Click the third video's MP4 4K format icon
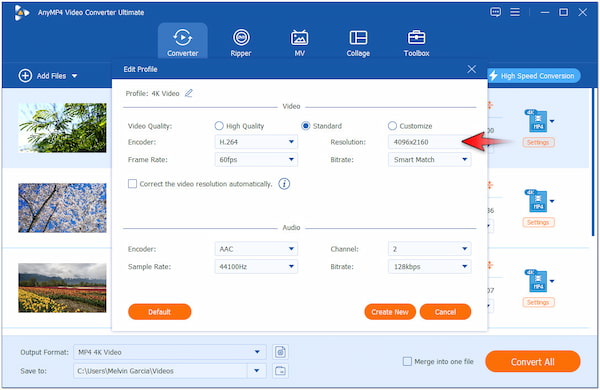 [x=536, y=281]
